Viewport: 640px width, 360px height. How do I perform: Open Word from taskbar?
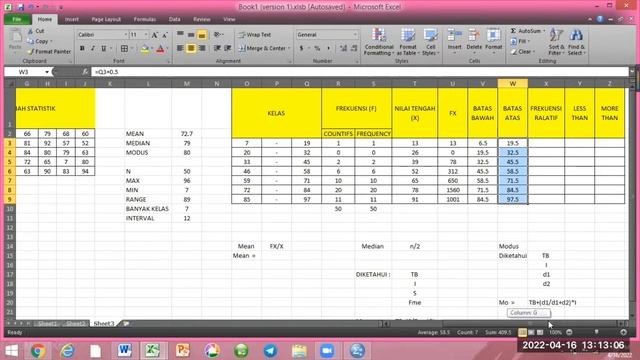pos(124,351)
